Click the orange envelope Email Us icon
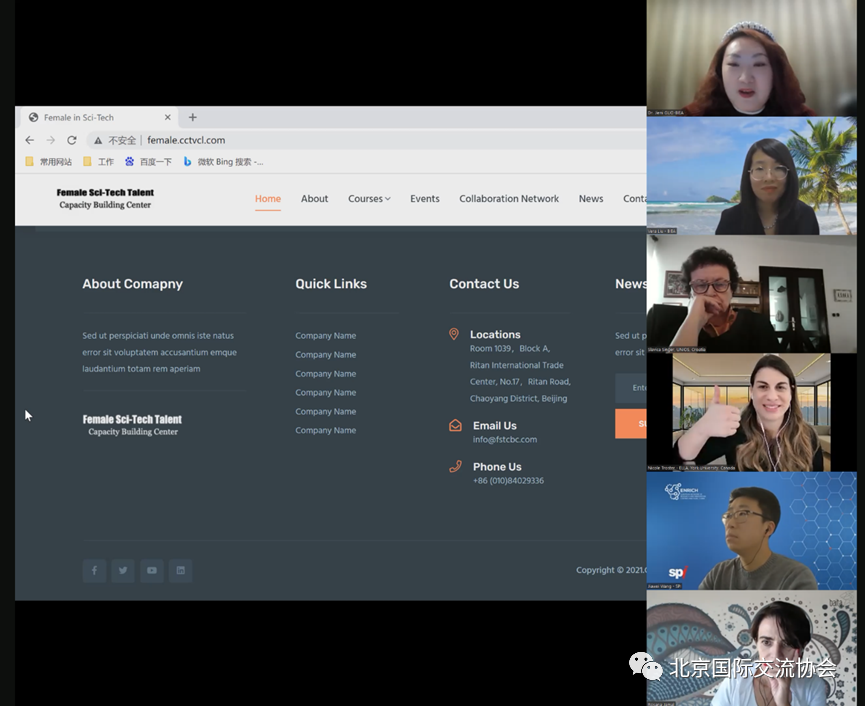Image resolution: width=865 pixels, height=706 pixels. (455, 425)
